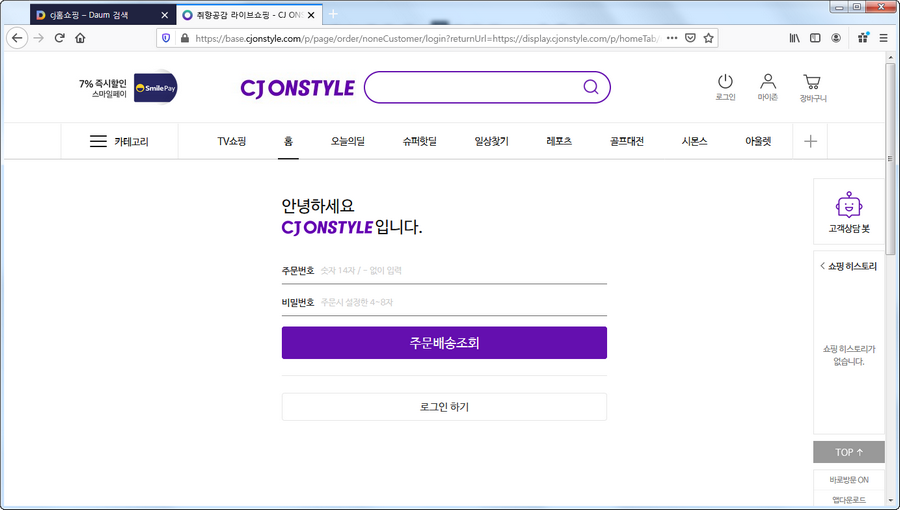Close the Daum search tab

[164, 15]
